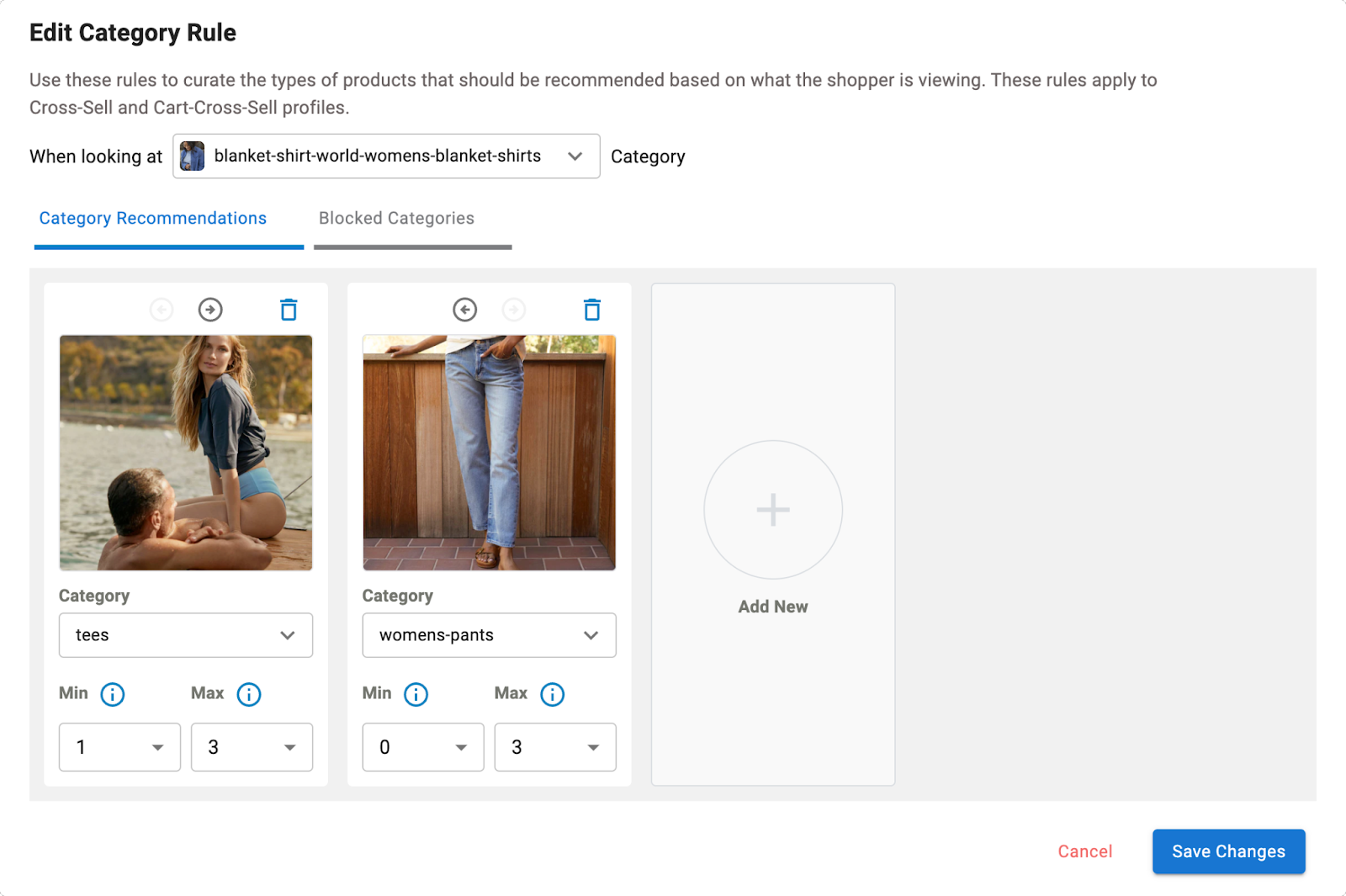Delete the tees category card

pos(289,310)
